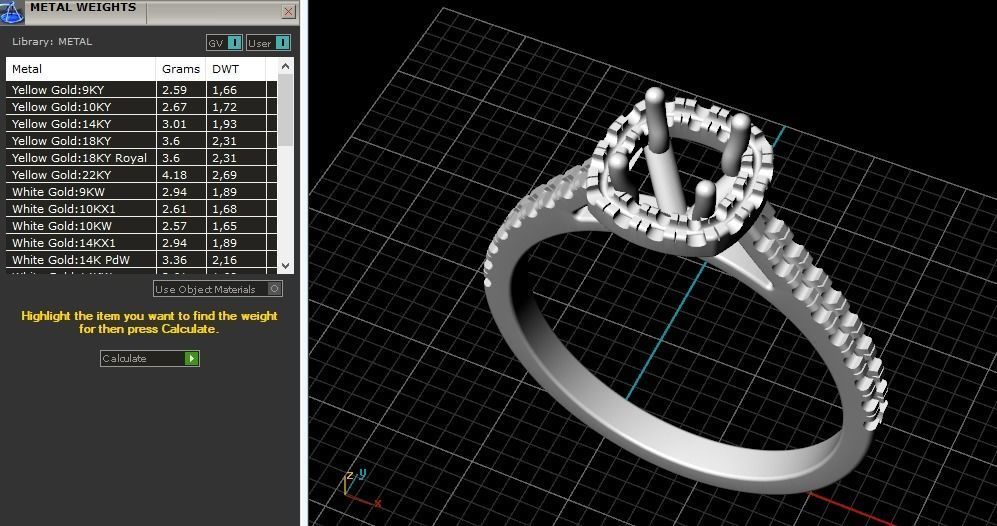Screen dimensions: 997x526
Task: Click the Grams column header
Action: [181, 69]
